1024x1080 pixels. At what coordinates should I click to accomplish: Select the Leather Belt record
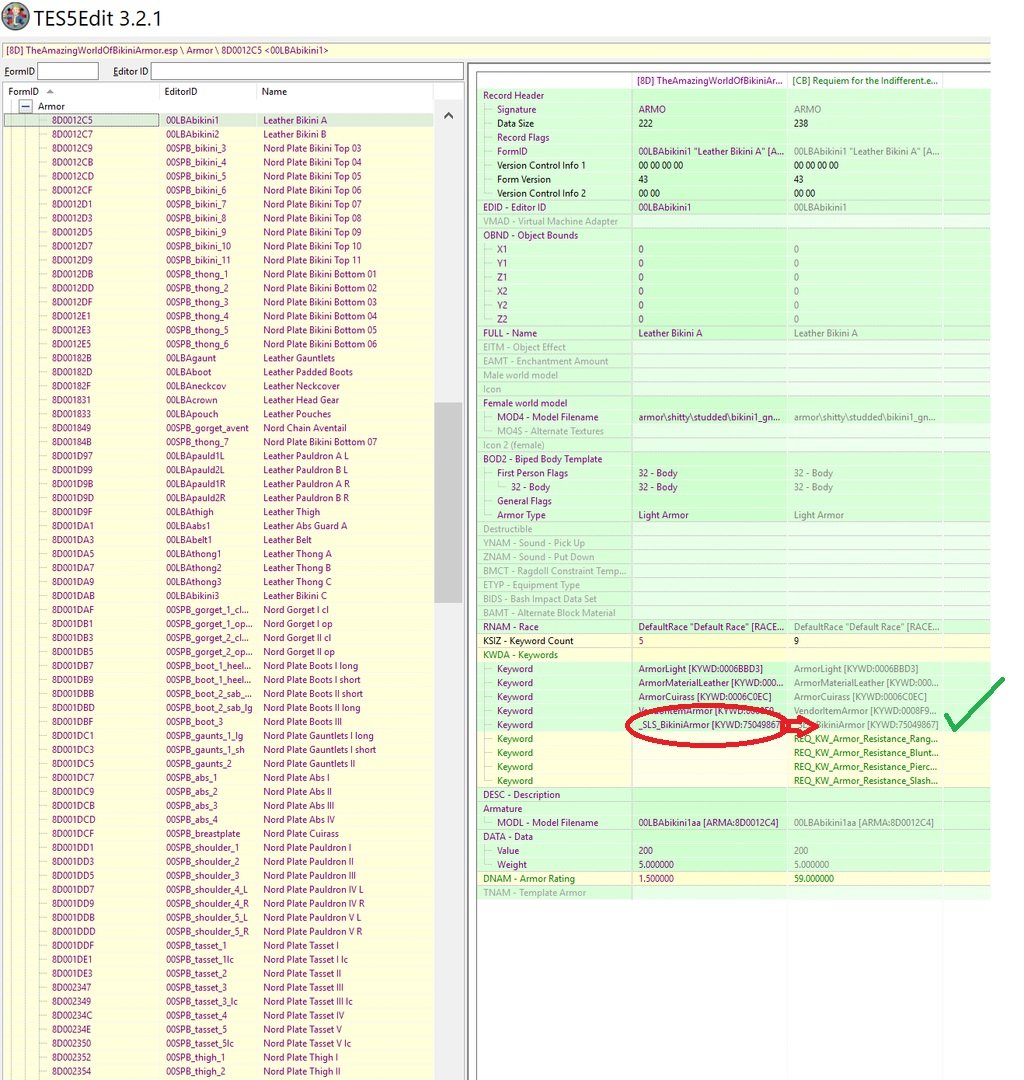point(218,540)
